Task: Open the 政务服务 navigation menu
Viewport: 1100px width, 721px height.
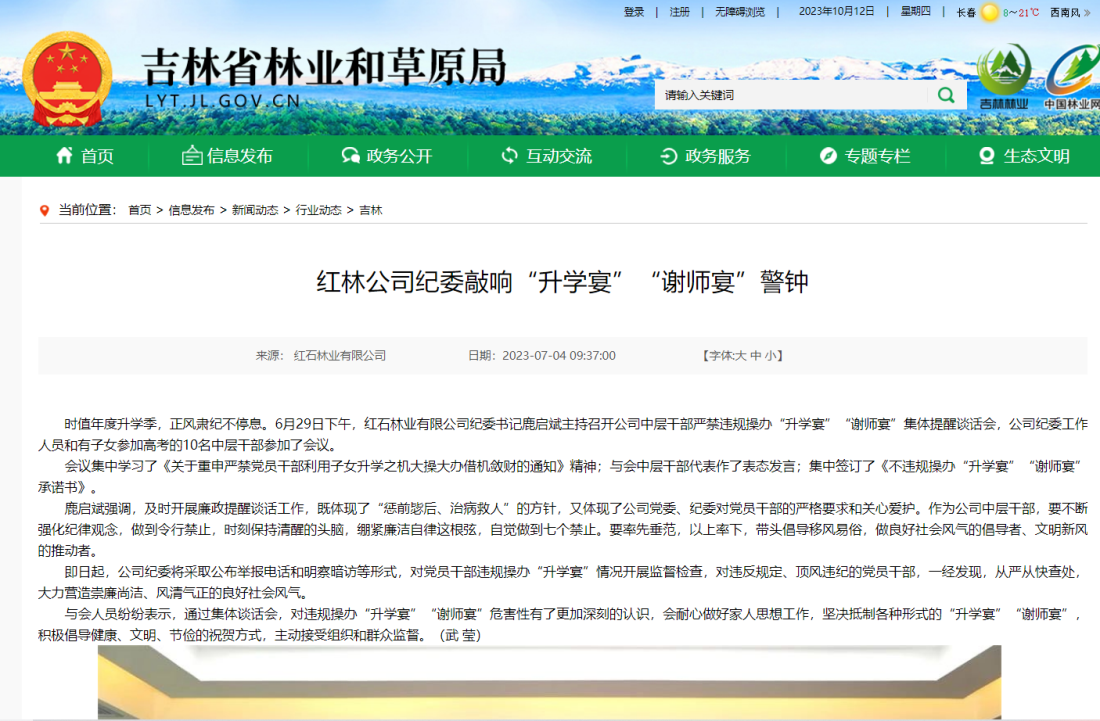Action: tap(705, 156)
